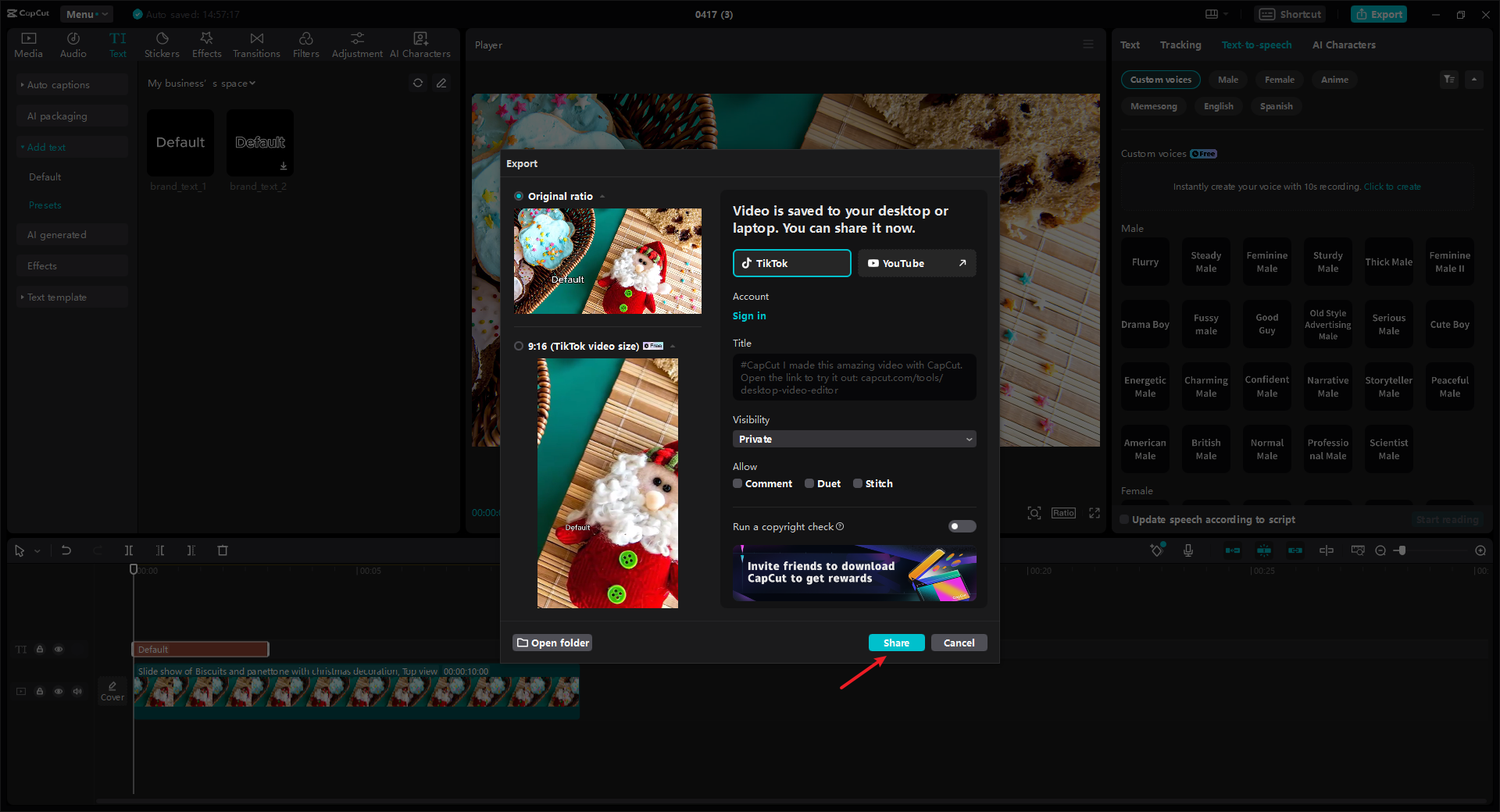Toggle the copyright check switch
1500x812 pixels.
(x=962, y=526)
